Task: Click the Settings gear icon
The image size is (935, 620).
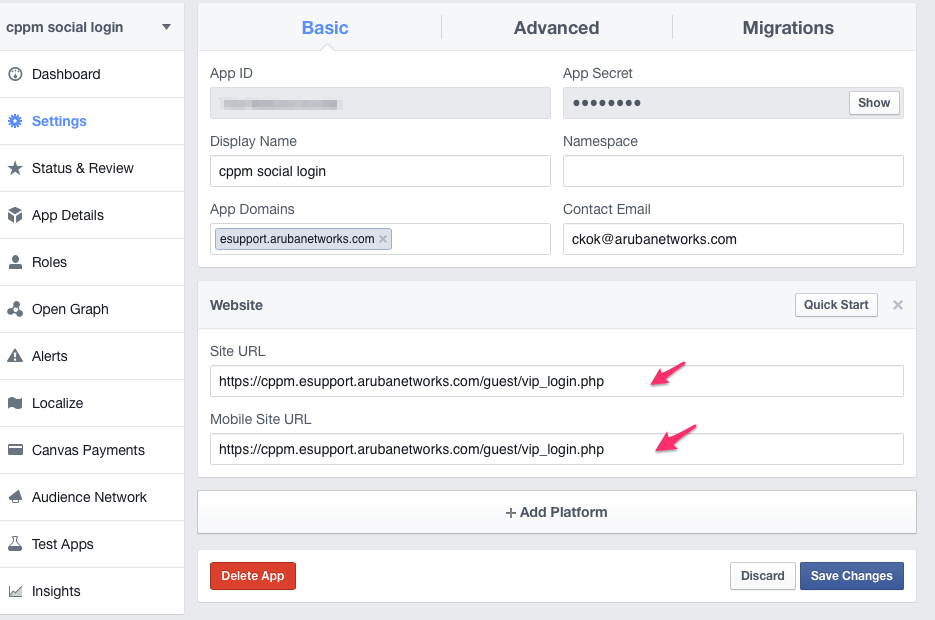Action: point(15,121)
